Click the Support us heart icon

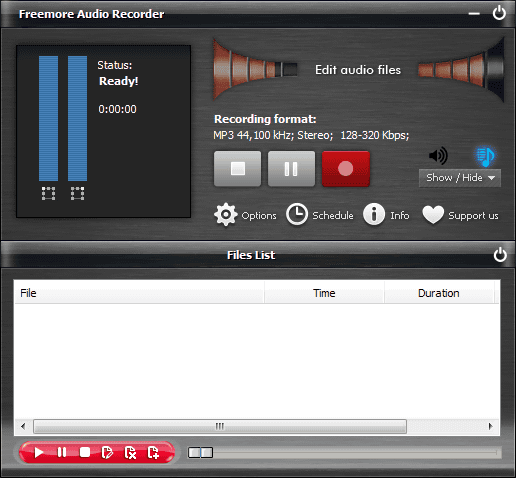point(433,214)
